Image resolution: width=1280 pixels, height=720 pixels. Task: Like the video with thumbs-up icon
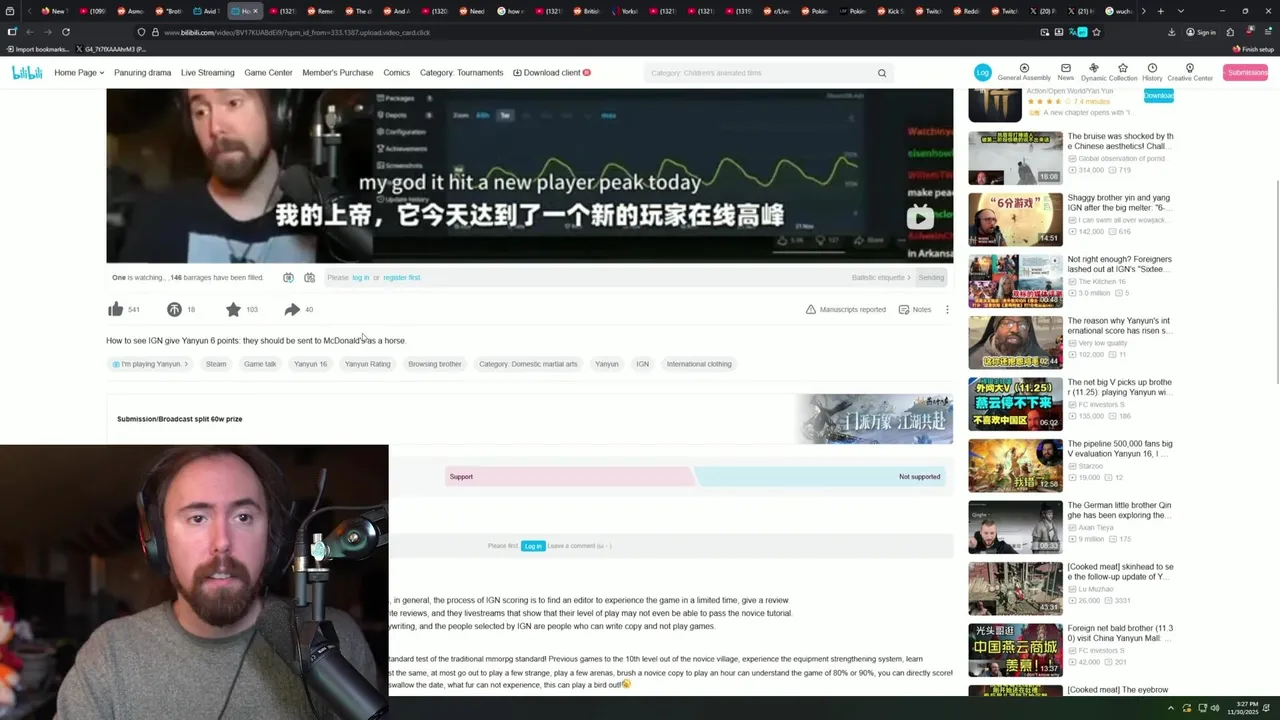click(x=116, y=309)
